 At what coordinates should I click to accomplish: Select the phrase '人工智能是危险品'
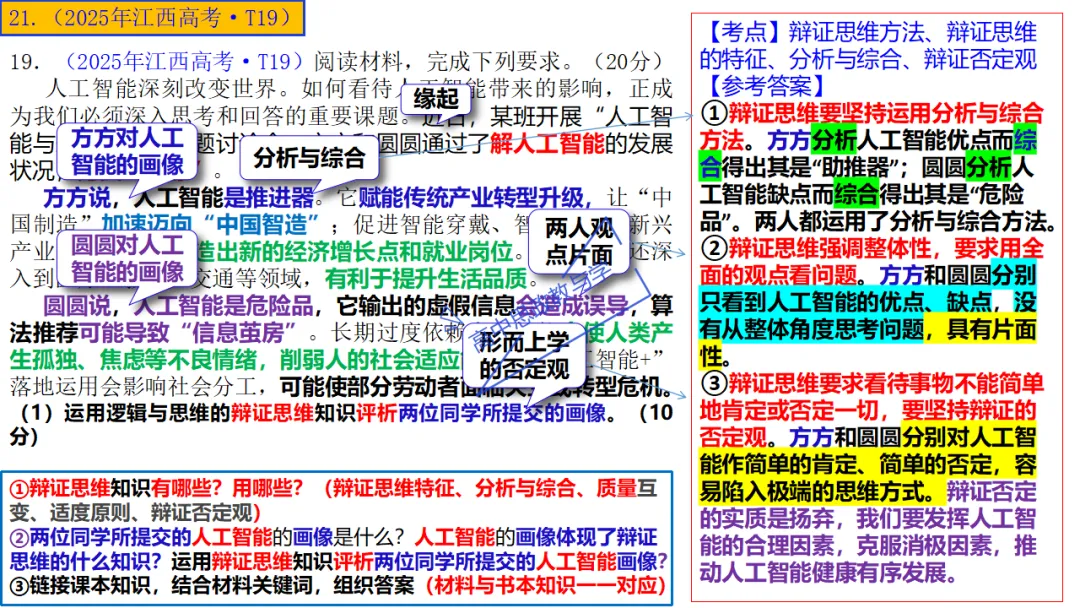(x=223, y=306)
